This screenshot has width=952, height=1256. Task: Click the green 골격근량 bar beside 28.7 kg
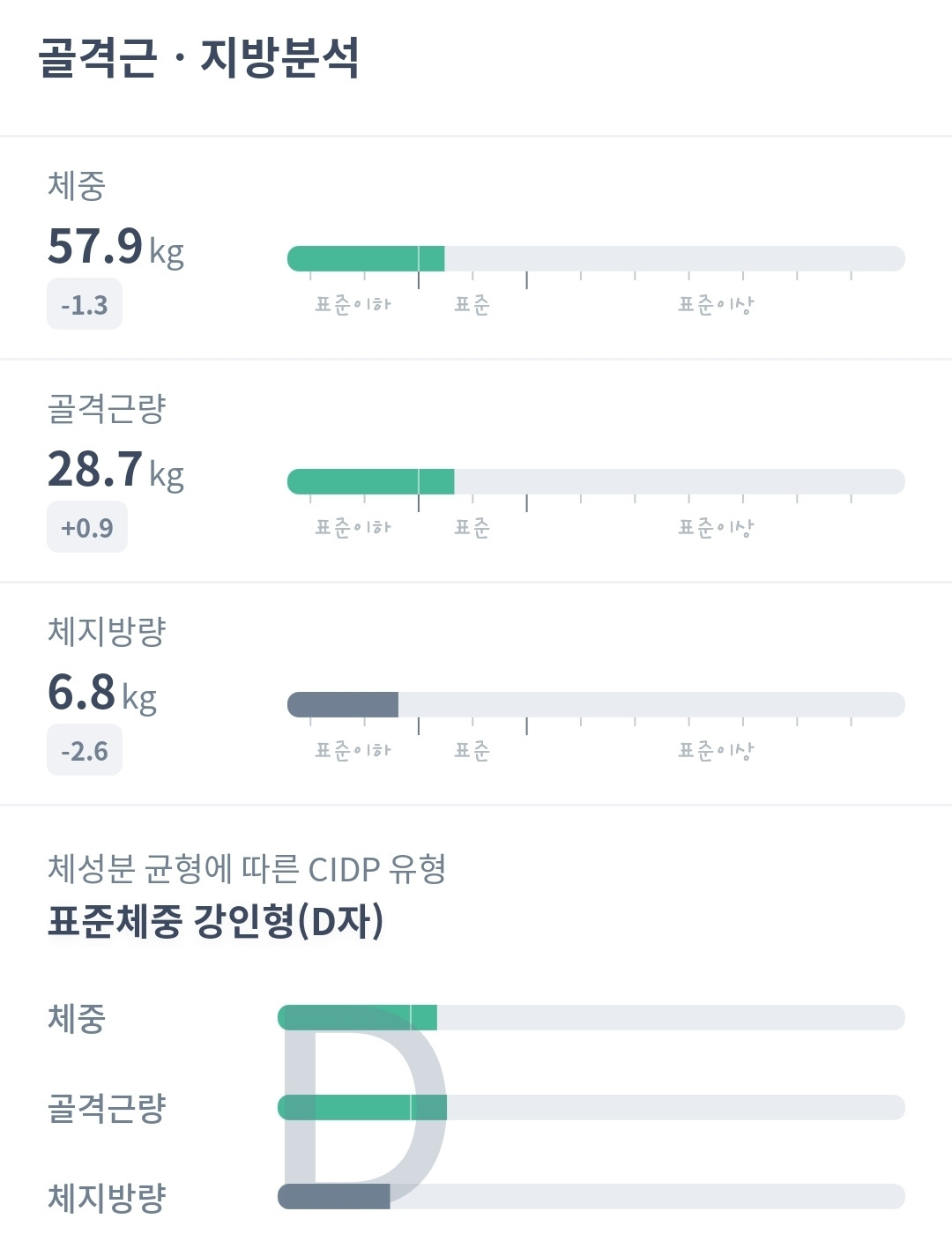click(370, 481)
